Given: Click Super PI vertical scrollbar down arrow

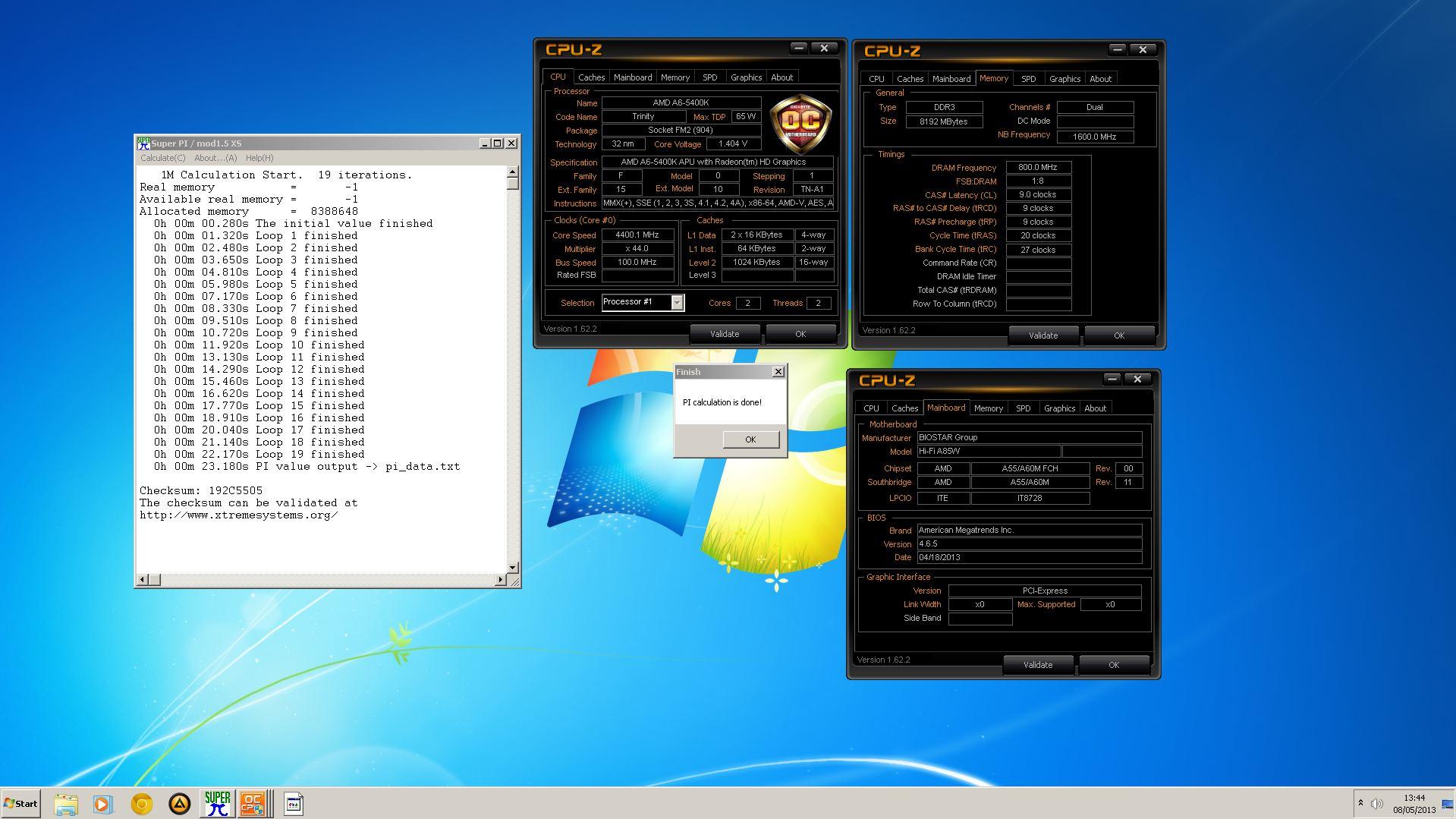Looking at the screenshot, I should (x=513, y=567).
